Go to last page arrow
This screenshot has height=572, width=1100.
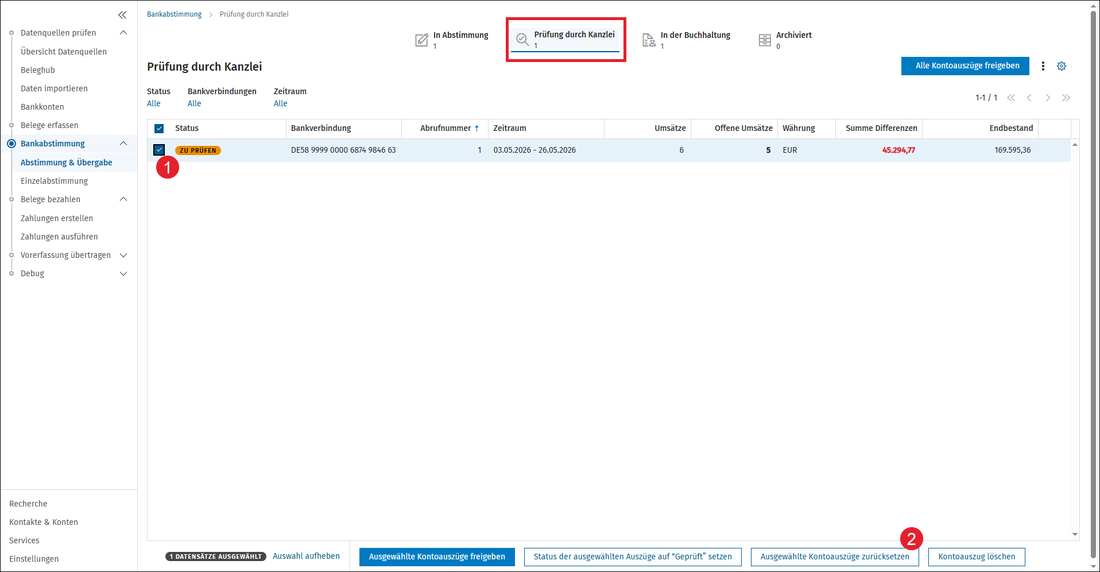tap(1066, 98)
